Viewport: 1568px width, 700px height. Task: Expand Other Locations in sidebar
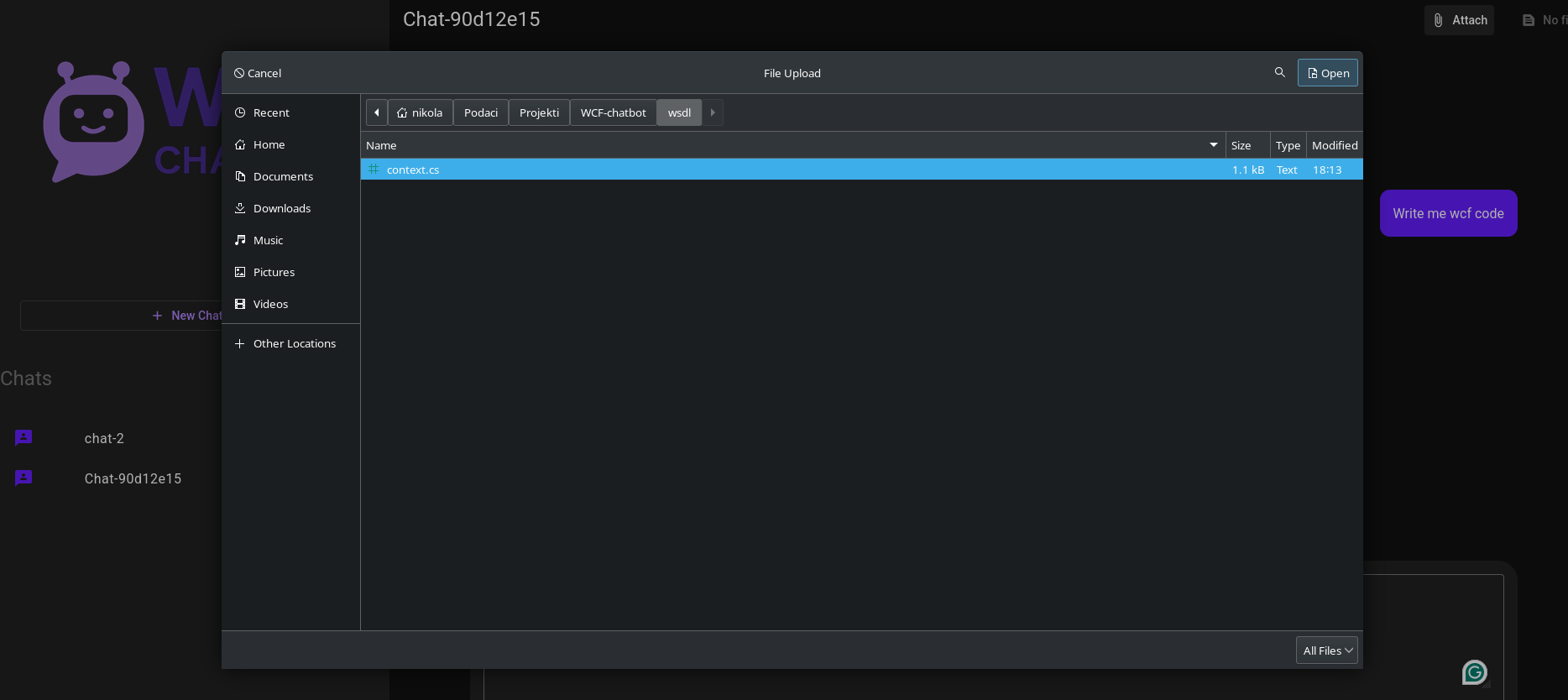290,343
